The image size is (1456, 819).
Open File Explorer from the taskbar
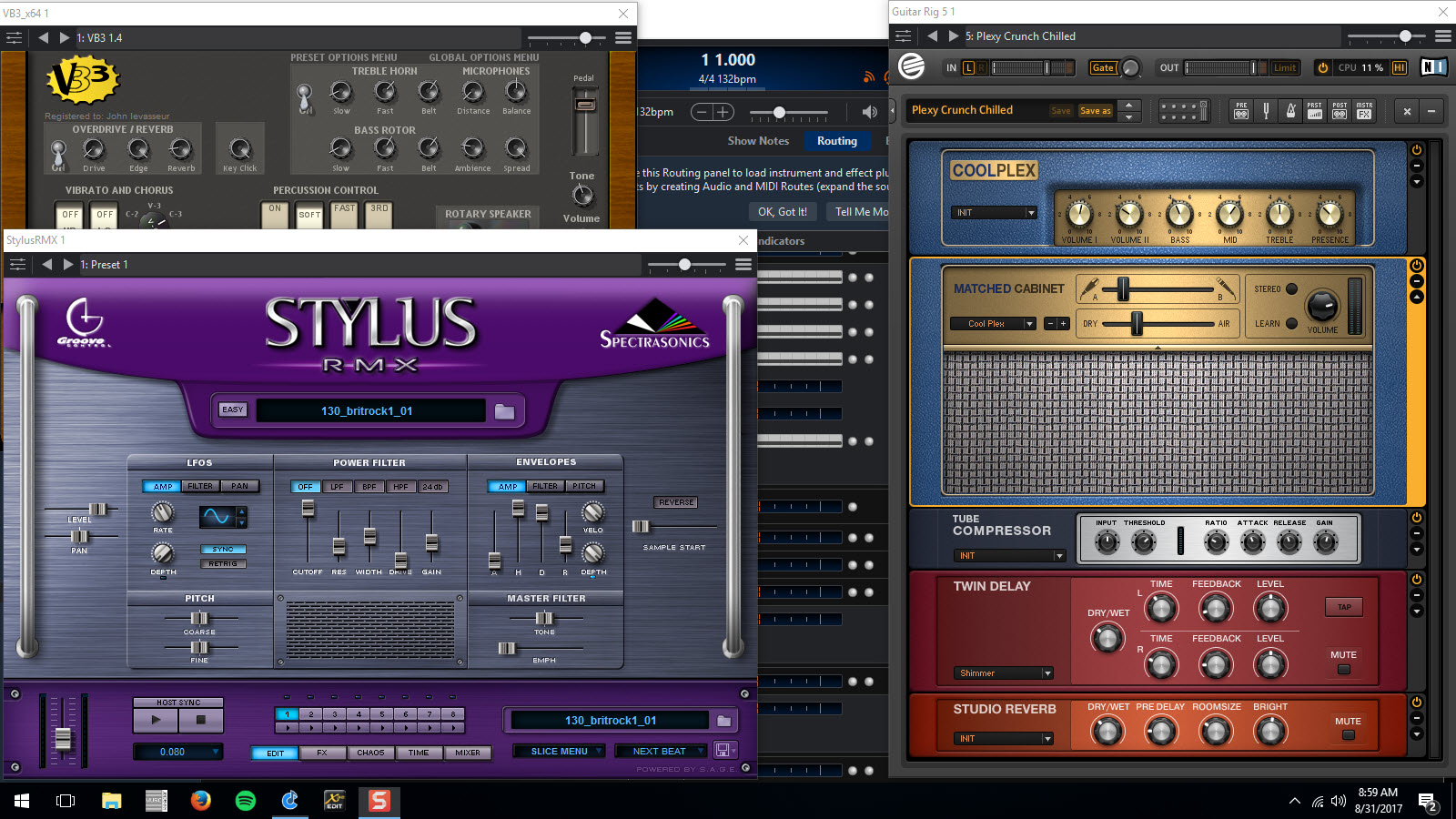111,801
